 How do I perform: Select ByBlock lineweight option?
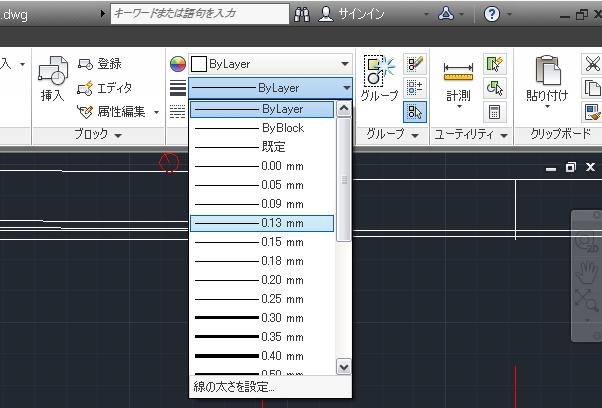tap(262, 128)
